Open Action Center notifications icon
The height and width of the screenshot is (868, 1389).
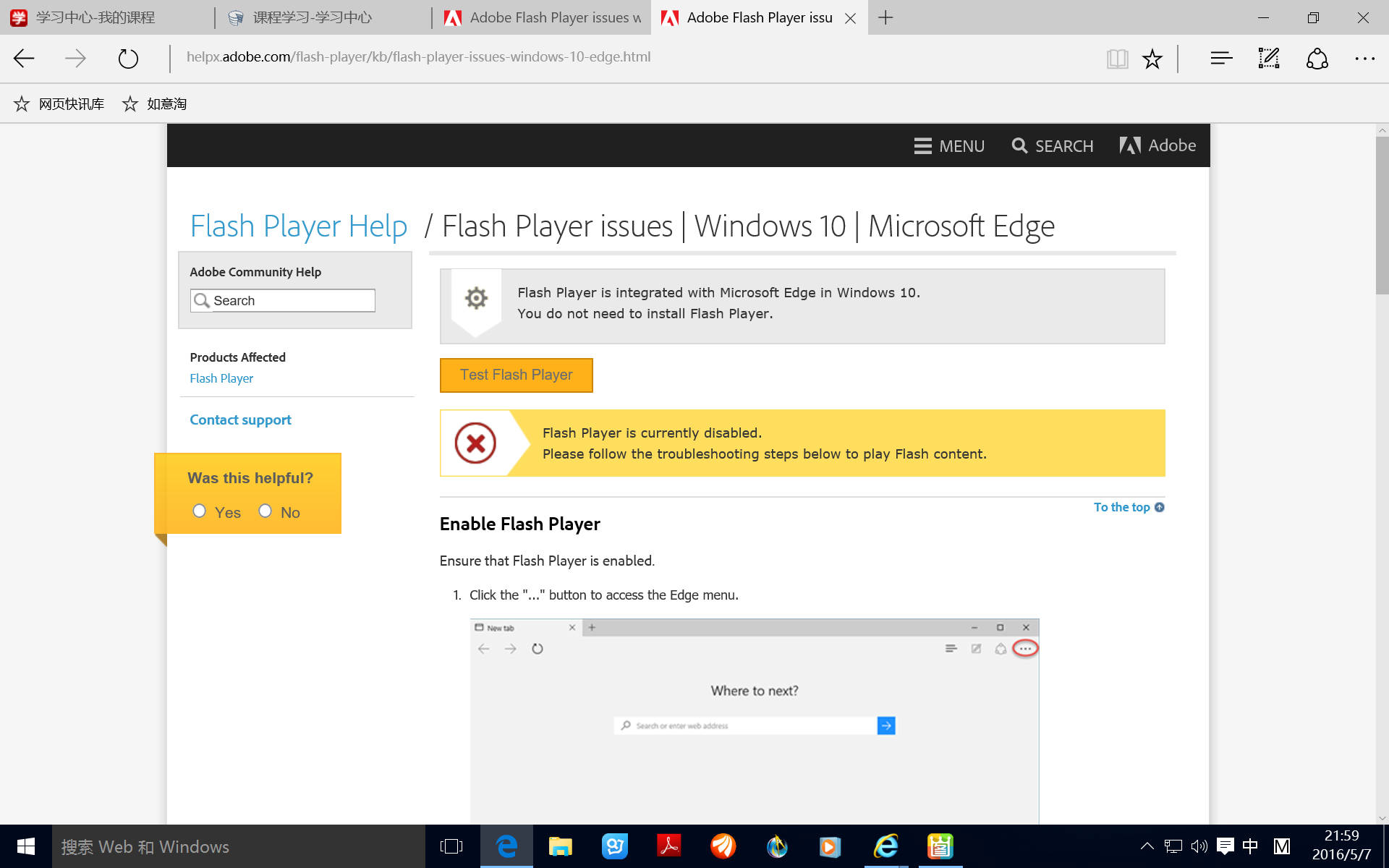click(x=1226, y=846)
